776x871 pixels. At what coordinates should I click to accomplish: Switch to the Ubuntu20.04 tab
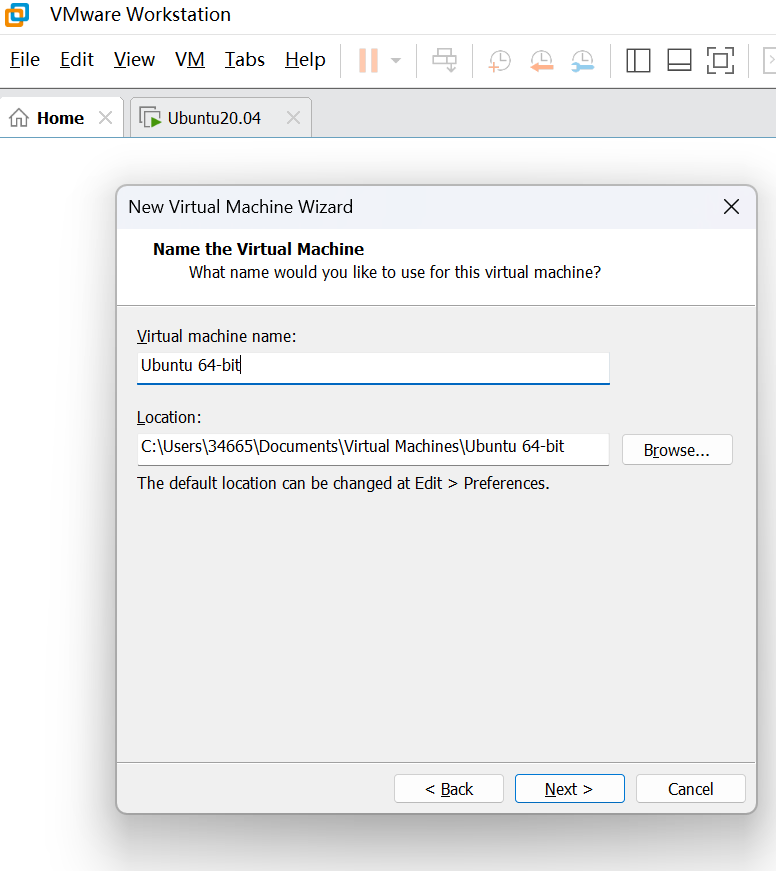coord(214,118)
